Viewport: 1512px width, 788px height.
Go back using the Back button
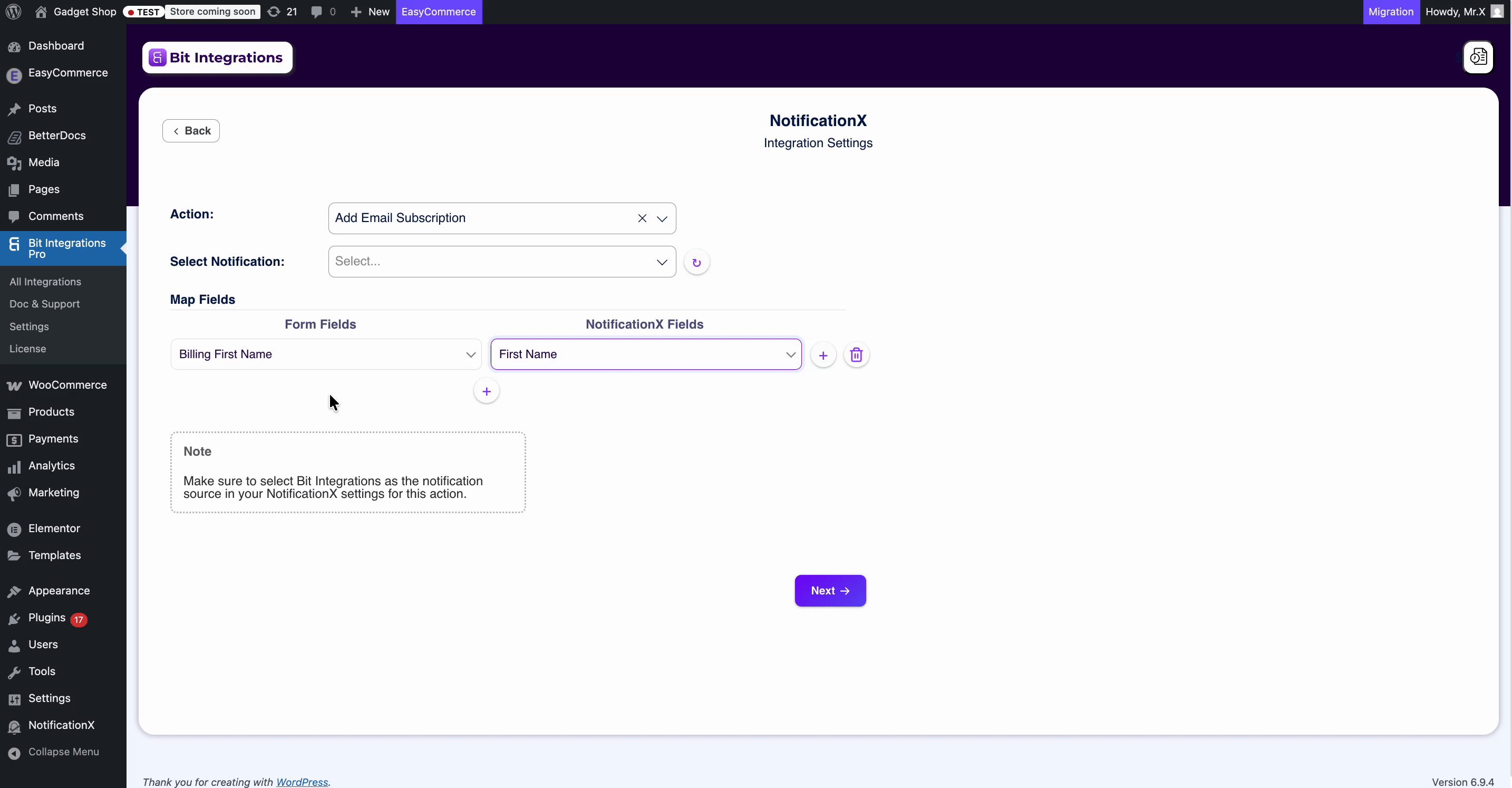(x=191, y=131)
